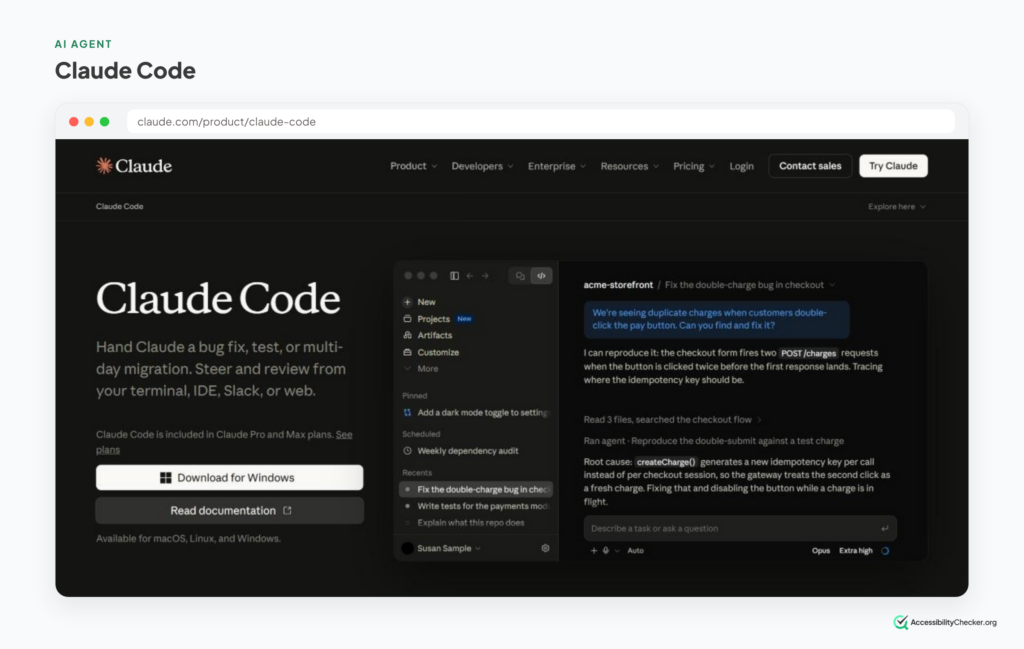
Task: Click the Ran agent step line
Action: point(714,441)
